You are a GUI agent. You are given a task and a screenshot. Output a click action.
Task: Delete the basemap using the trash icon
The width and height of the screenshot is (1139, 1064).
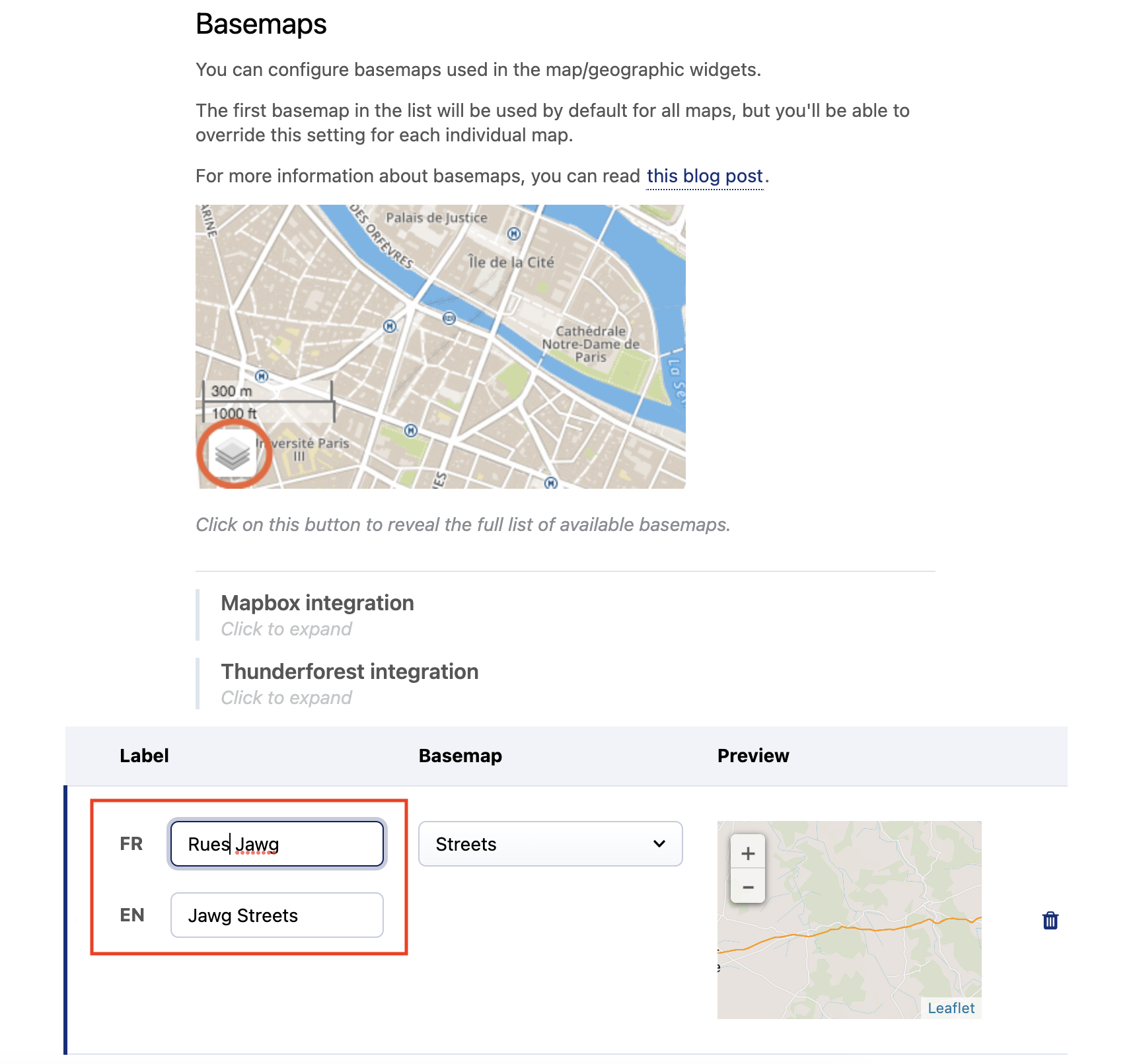tap(1050, 920)
